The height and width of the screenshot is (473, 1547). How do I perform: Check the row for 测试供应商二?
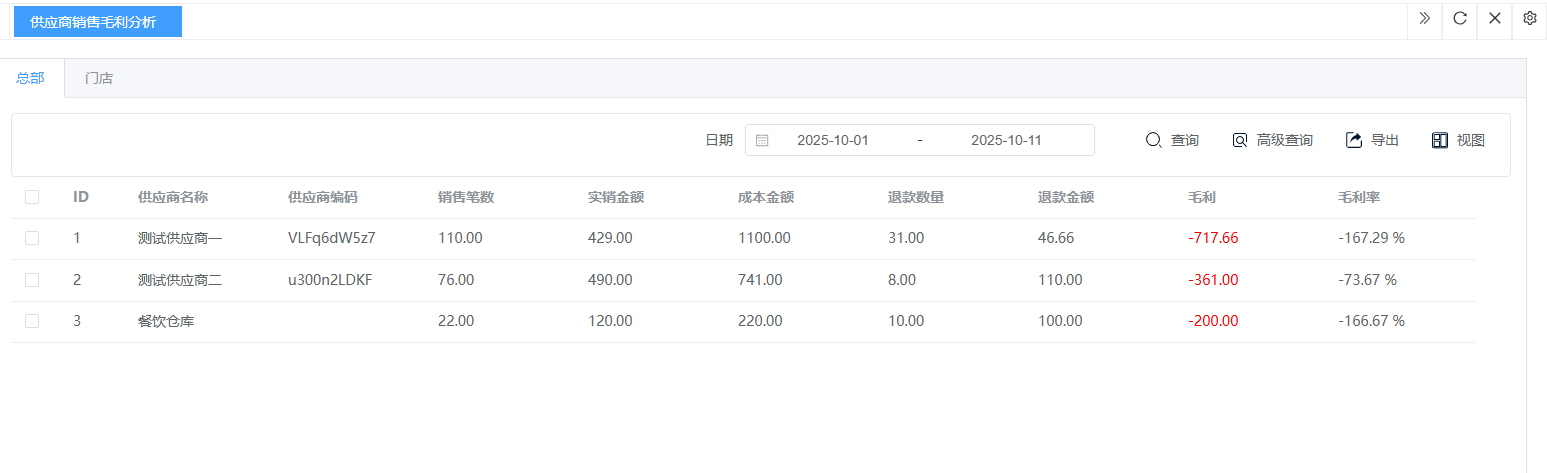click(32, 280)
